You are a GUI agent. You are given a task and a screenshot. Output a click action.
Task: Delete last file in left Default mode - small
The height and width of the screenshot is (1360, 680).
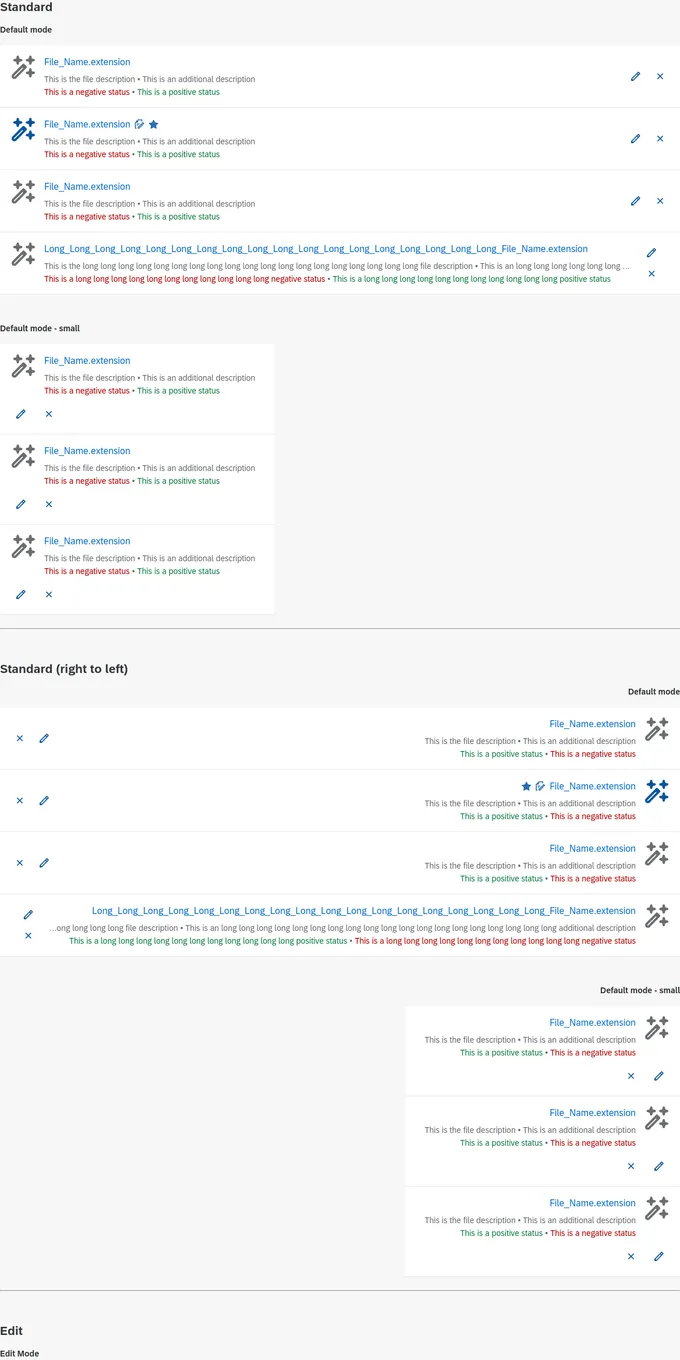(49, 595)
